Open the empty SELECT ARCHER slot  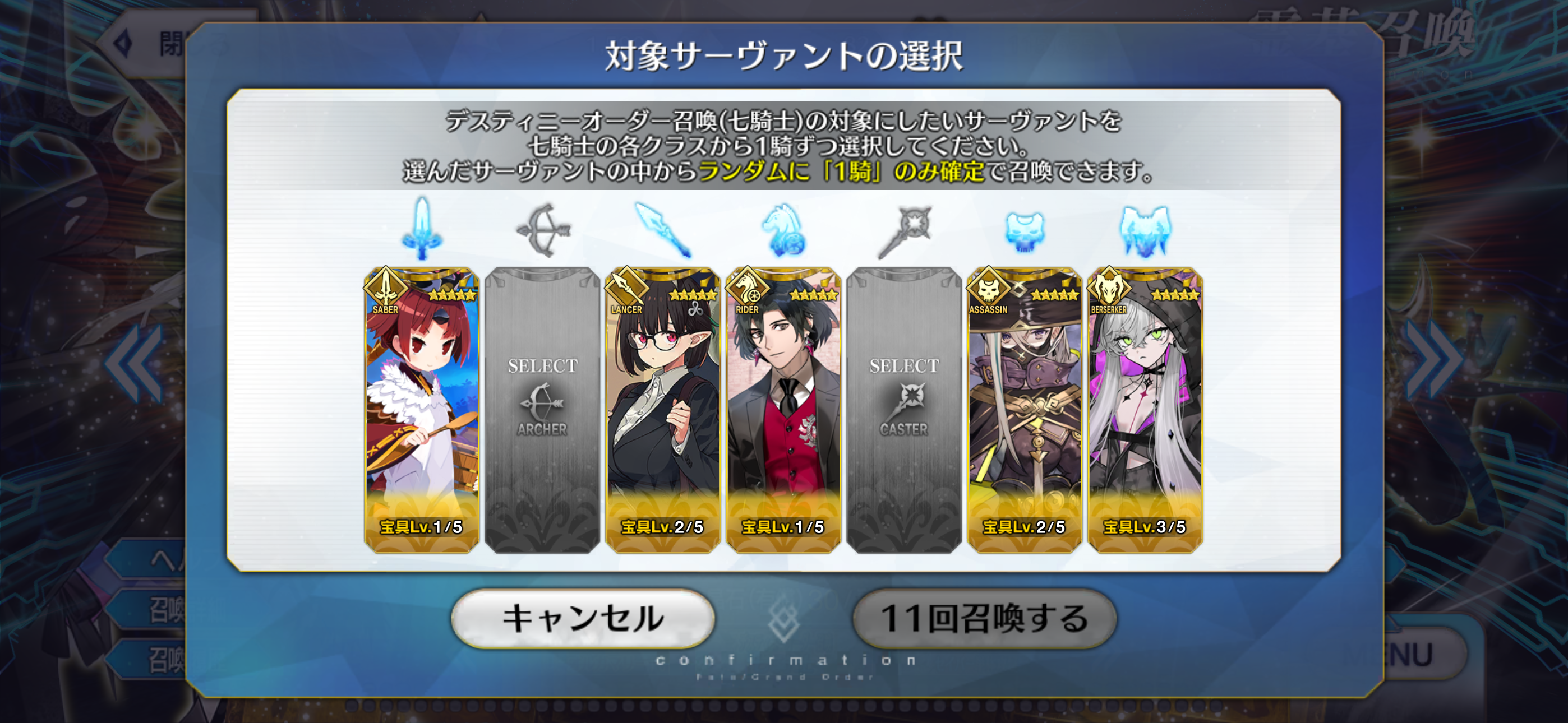click(542, 410)
